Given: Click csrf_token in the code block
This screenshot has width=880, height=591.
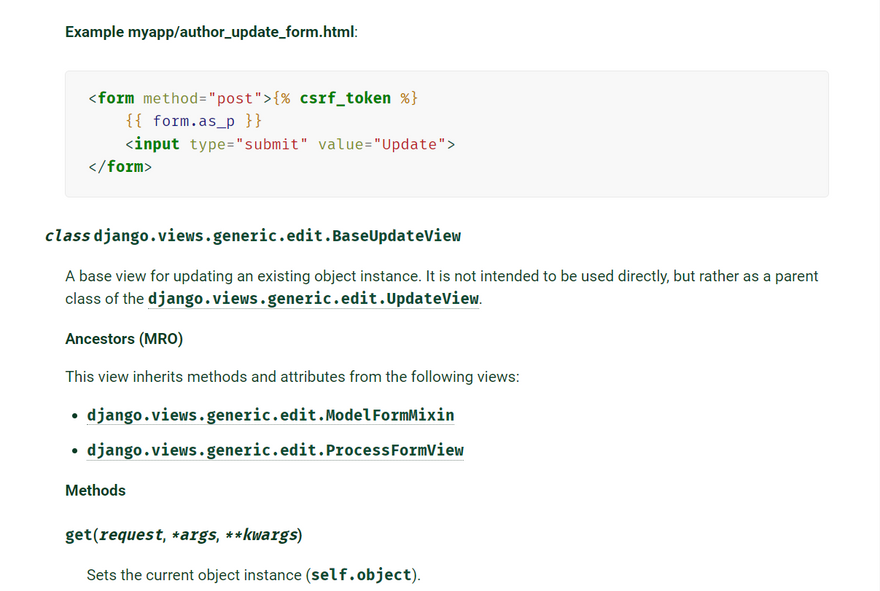Looking at the screenshot, I should click(345, 98).
